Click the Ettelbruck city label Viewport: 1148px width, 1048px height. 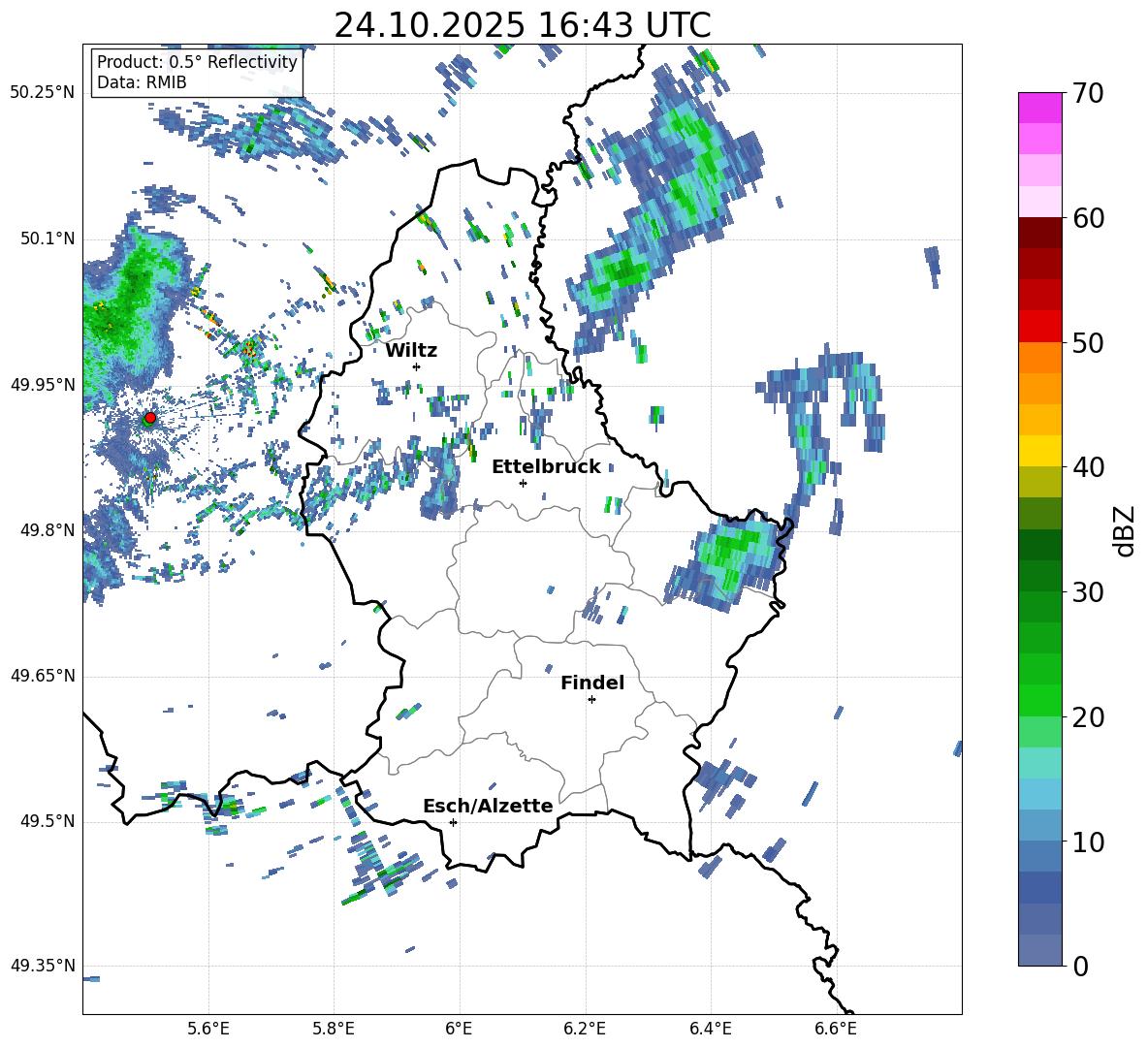546,467
